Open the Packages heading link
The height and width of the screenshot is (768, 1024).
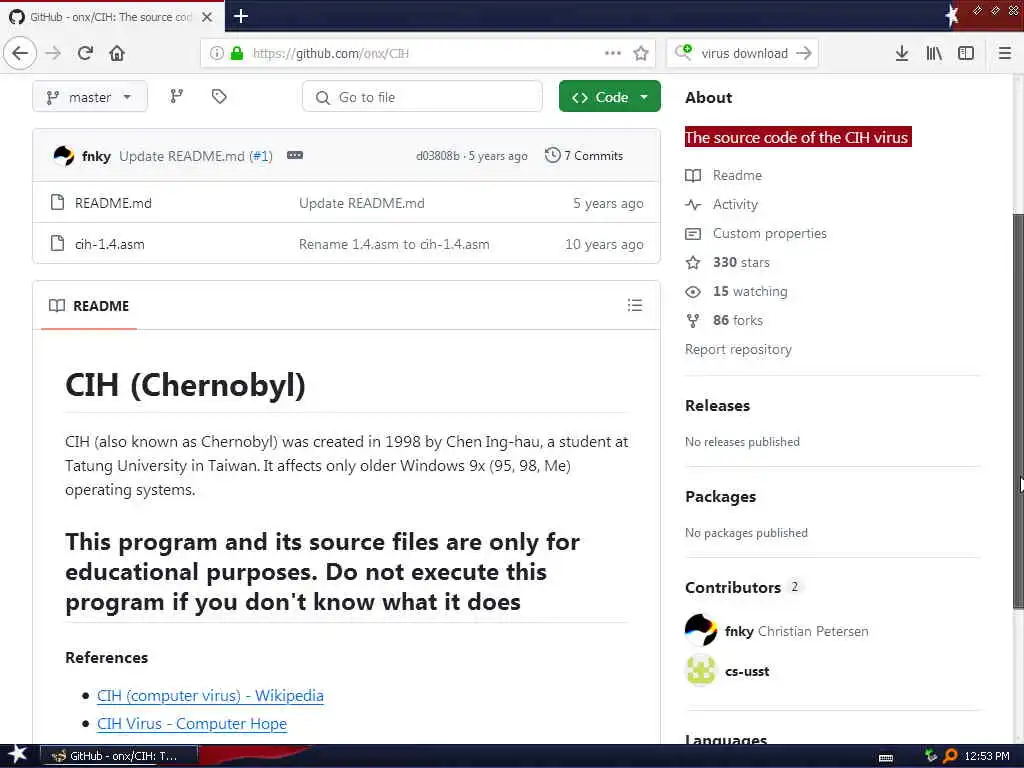720,497
